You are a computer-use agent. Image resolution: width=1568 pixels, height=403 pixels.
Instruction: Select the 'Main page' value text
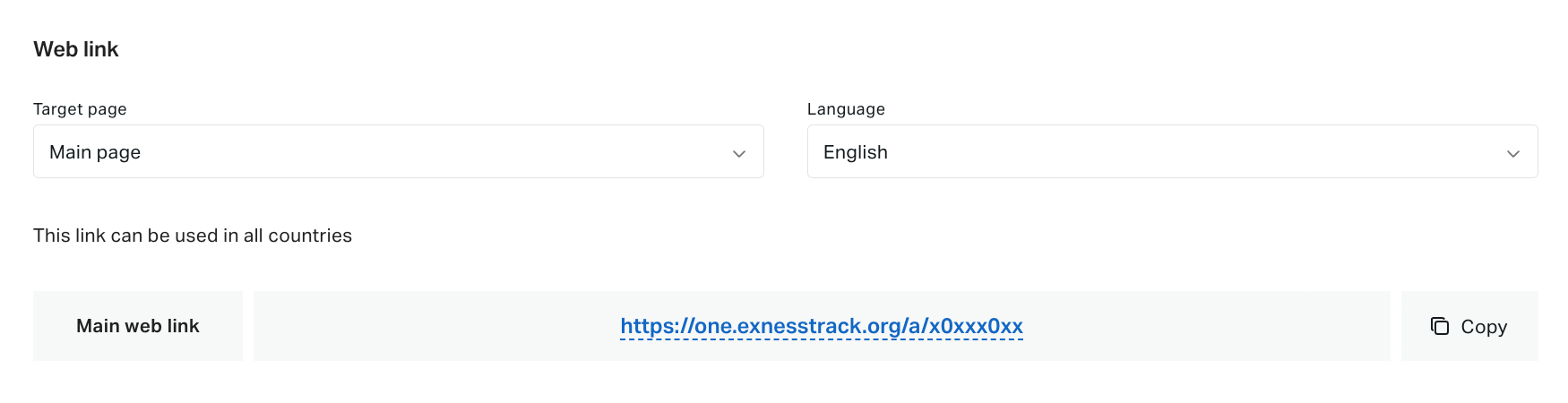[x=95, y=152]
